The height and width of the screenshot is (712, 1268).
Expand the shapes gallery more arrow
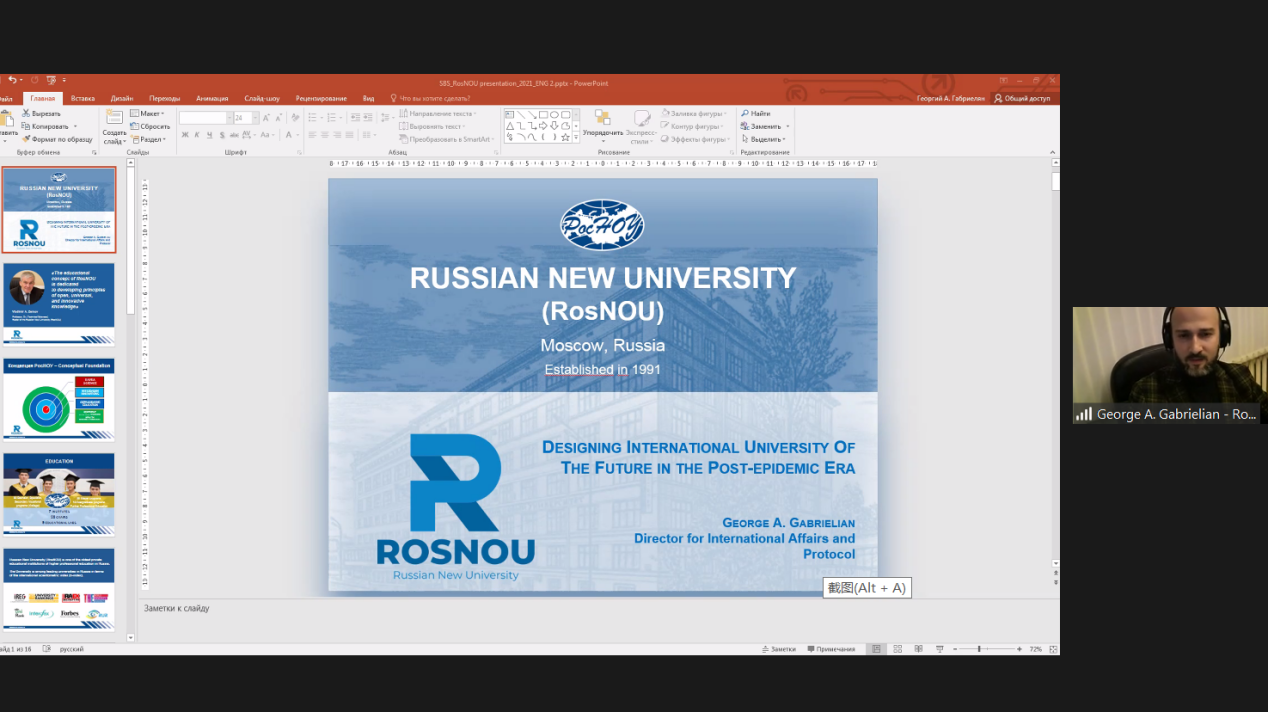pos(576,138)
